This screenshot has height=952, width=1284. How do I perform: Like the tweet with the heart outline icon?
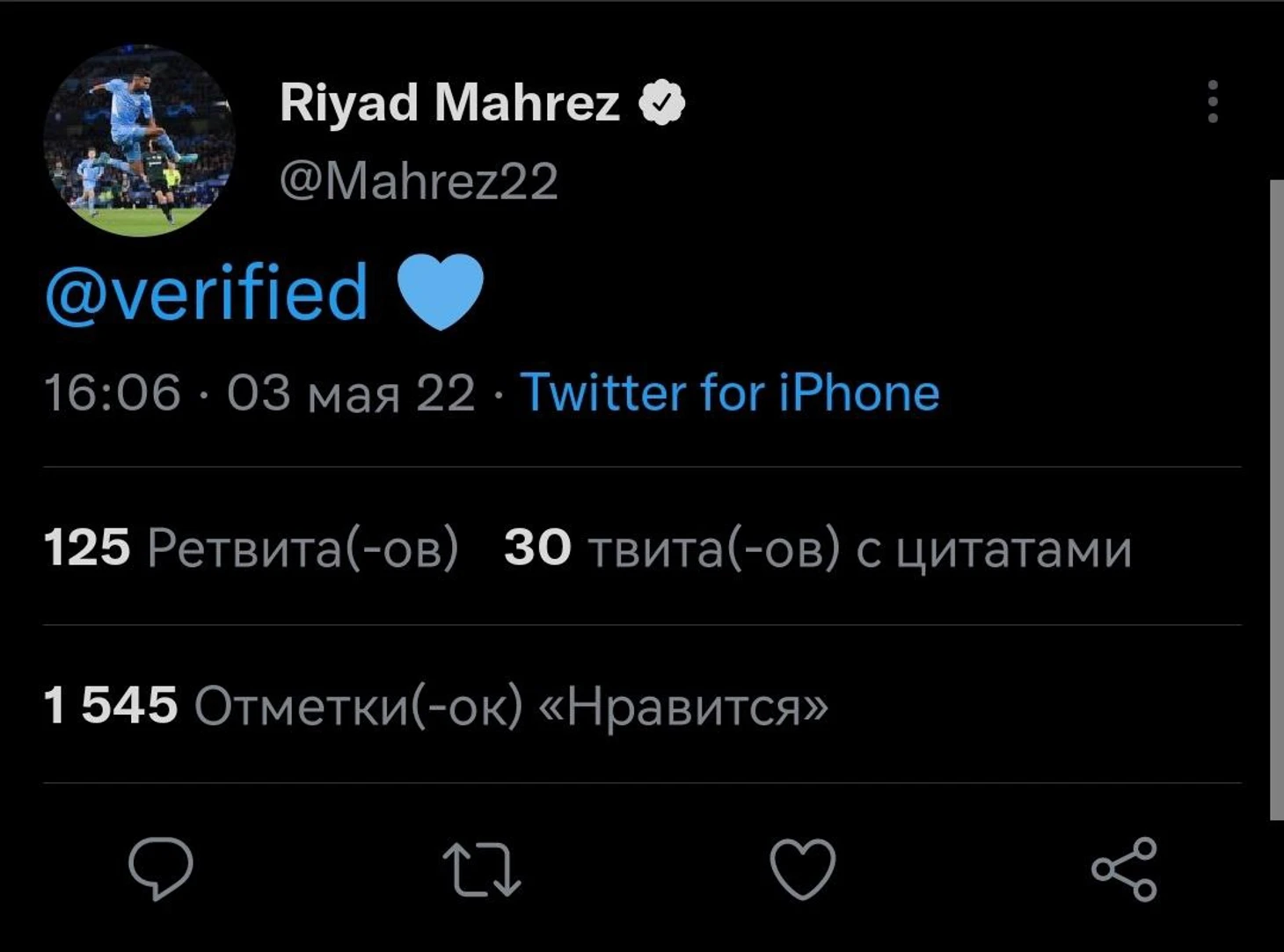click(x=802, y=869)
